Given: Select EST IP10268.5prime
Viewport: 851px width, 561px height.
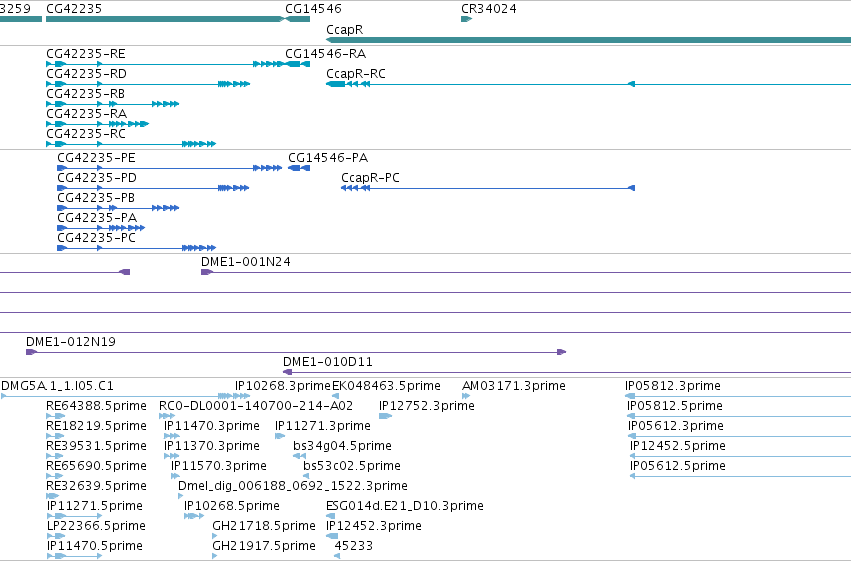Looking at the screenshot, I should (232, 506).
